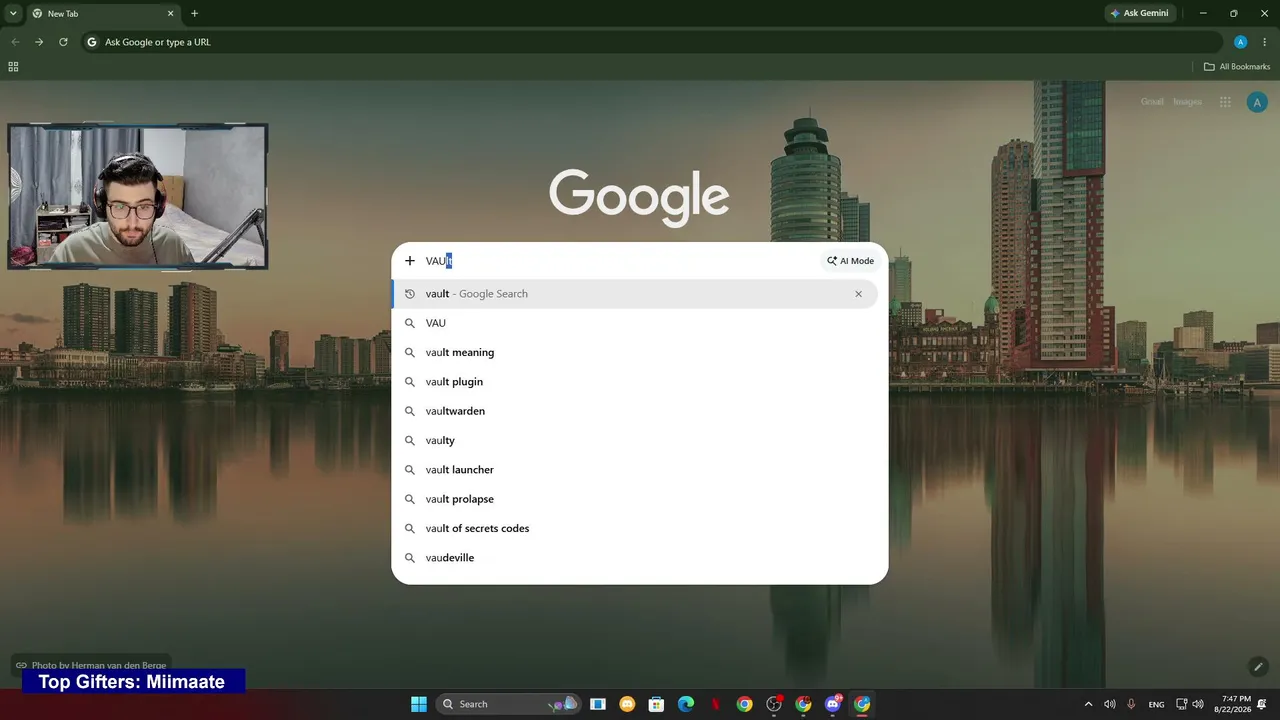Click the microphone icon in system tray
The width and height of the screenshot is (1280, 720).
click(1132, 704)
